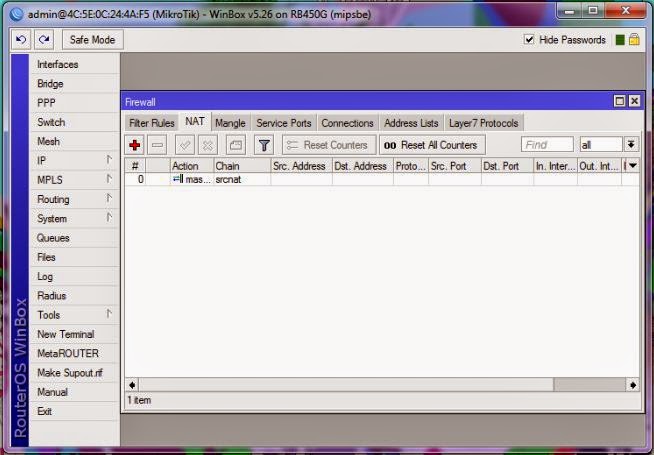Image resolution: width=654 pixels, height=455 pixels.
Task: Click the Find input field
Action: (x=547, y=145)
